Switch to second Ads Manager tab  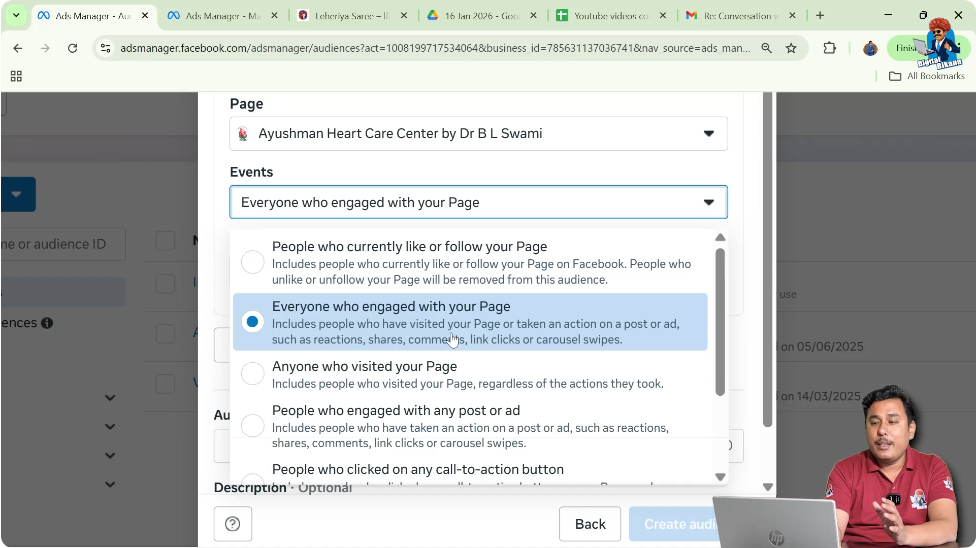pyautogui.click(x=223, y=16)
